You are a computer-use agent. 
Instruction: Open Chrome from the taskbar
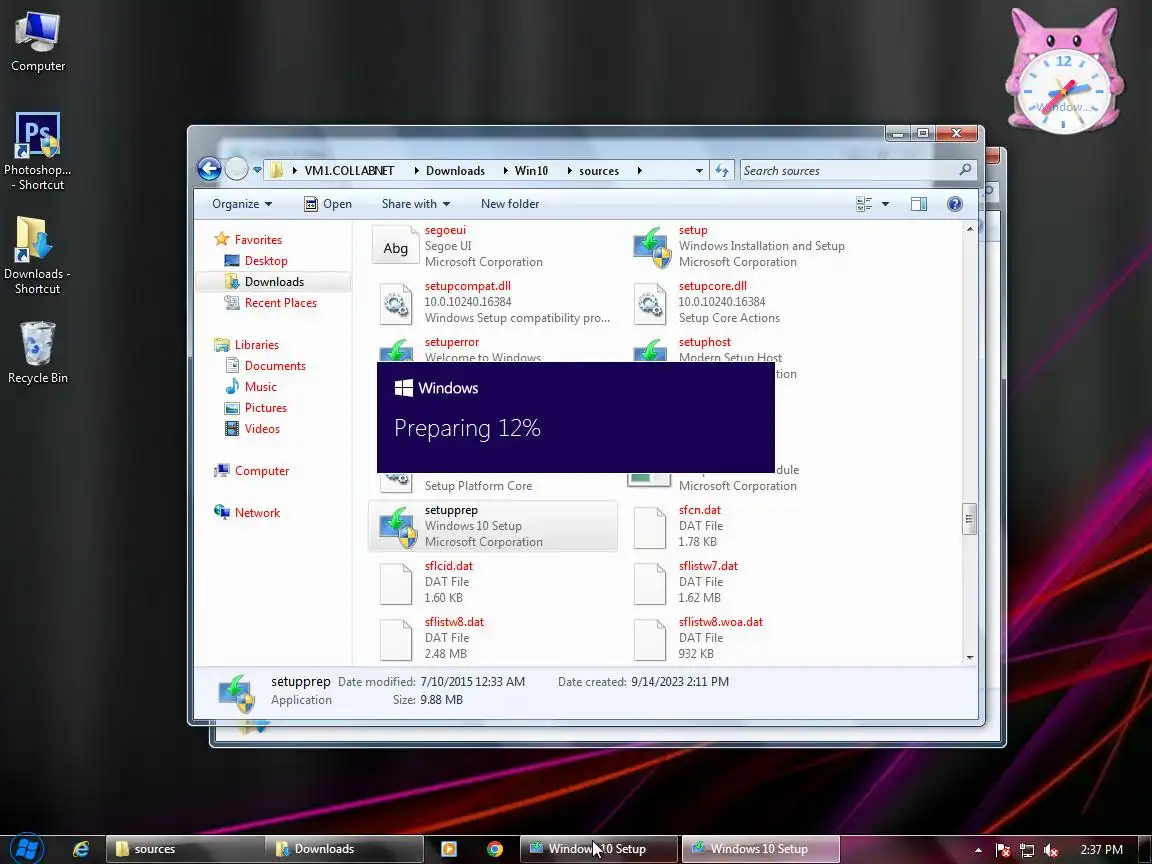tap(495, 849)
